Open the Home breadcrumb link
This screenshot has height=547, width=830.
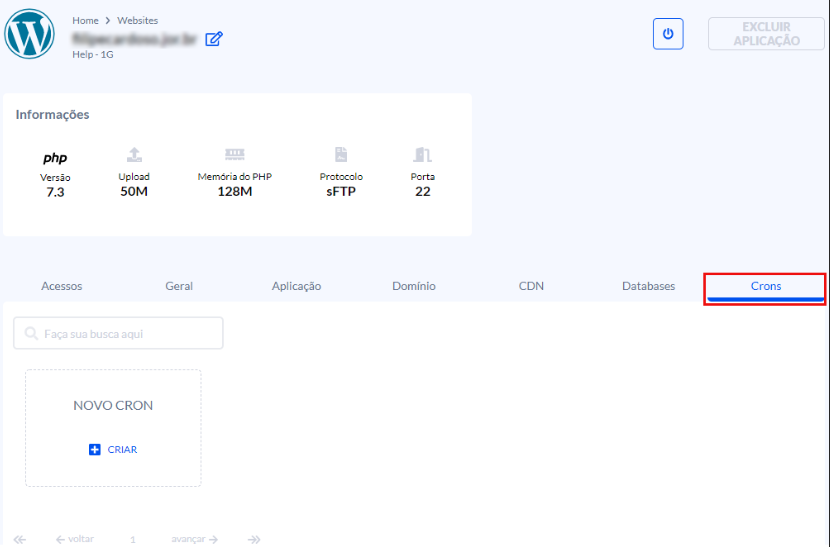pos(85,20)
